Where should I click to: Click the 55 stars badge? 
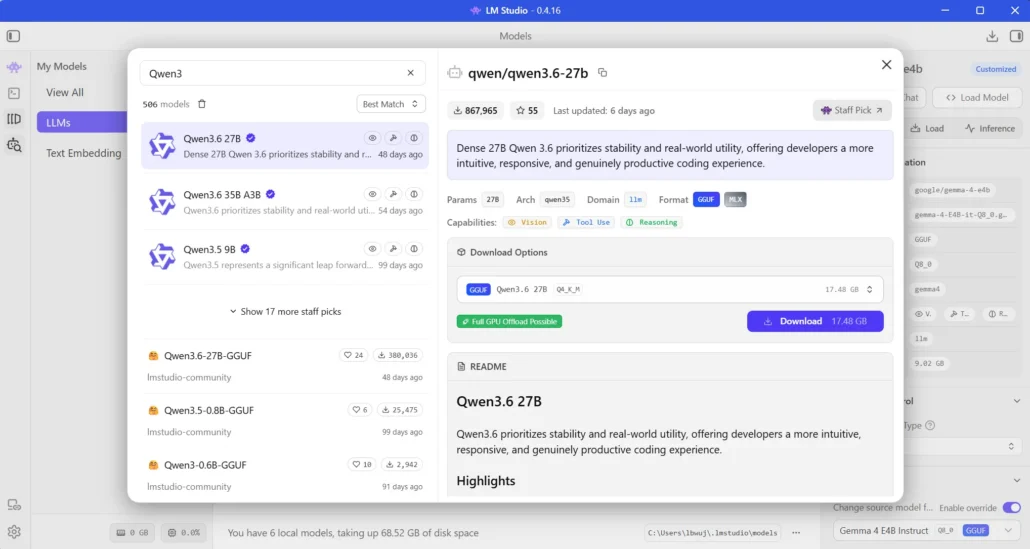(527, 110)
